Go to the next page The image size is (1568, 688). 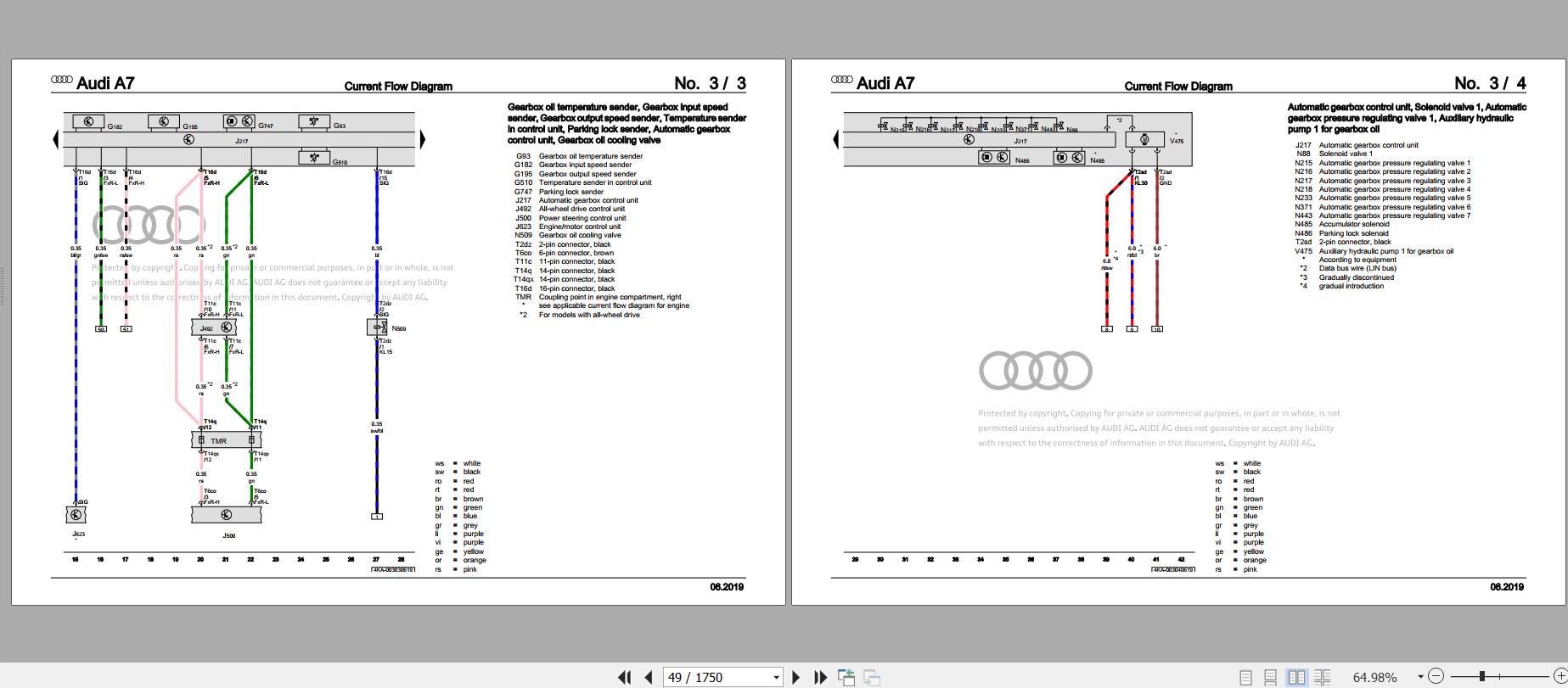[796, 677]
